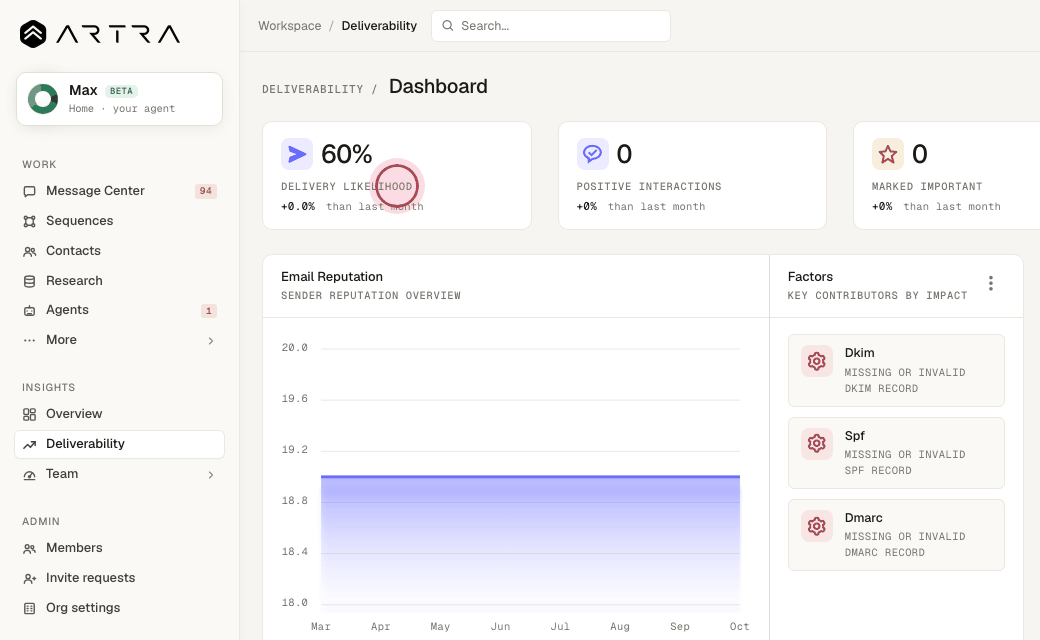The image size is (1040, 640).
Task: Click the Sequences flow icon
Action: click(x=29, y=221)
